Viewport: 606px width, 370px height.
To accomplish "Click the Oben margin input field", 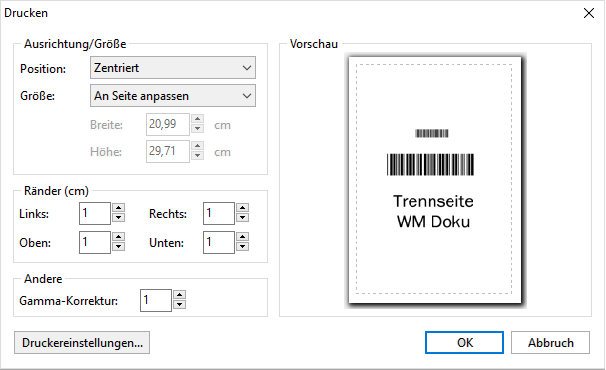I will [95, 242].
